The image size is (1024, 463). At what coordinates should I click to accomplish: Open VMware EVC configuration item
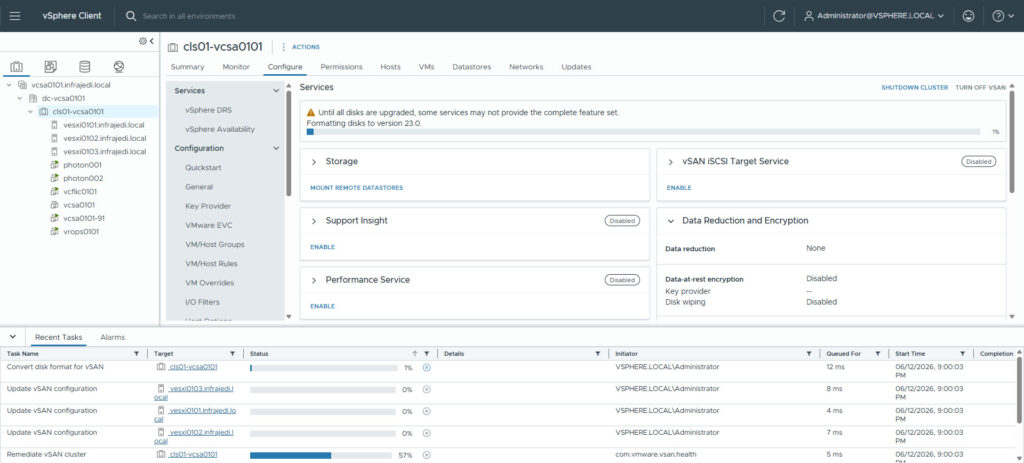coord(209,225)
